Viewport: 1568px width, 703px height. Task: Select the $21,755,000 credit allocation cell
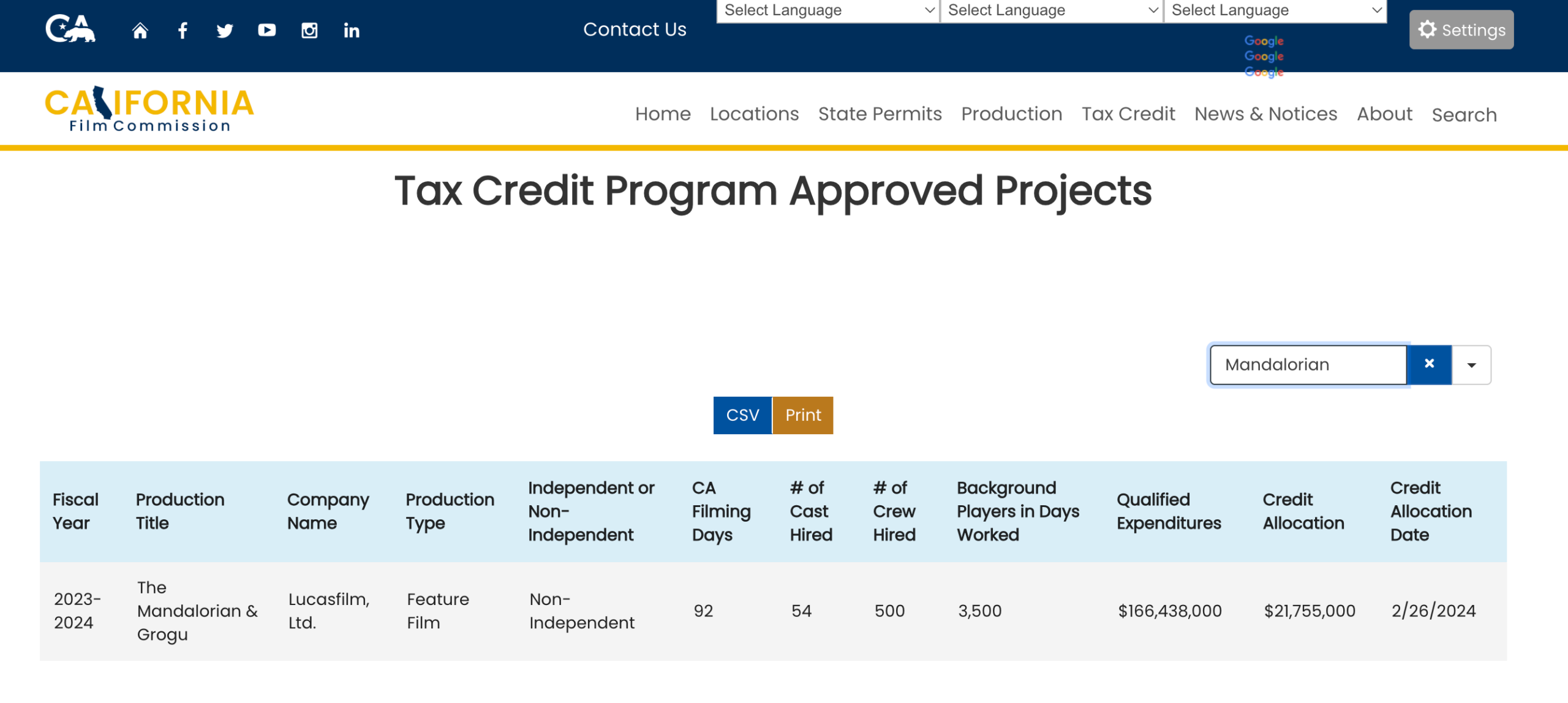click(x=1310, y=611)
